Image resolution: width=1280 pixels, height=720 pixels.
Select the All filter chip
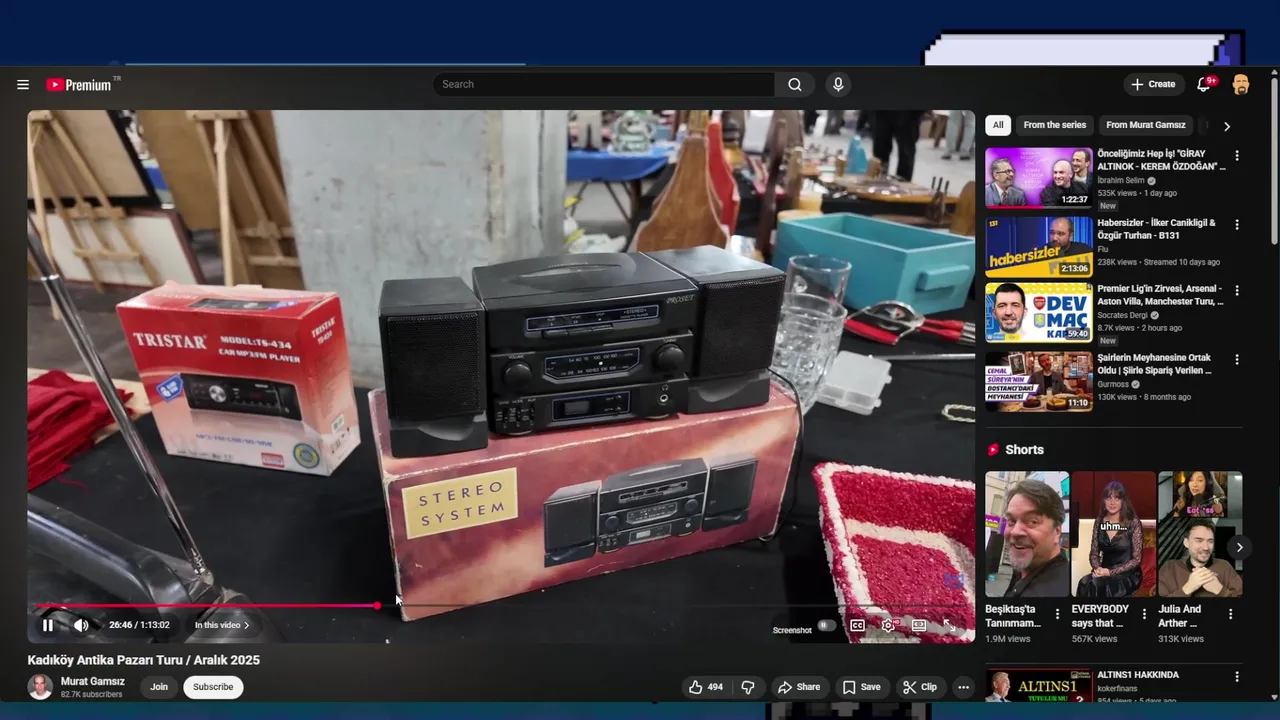[998, 125]
